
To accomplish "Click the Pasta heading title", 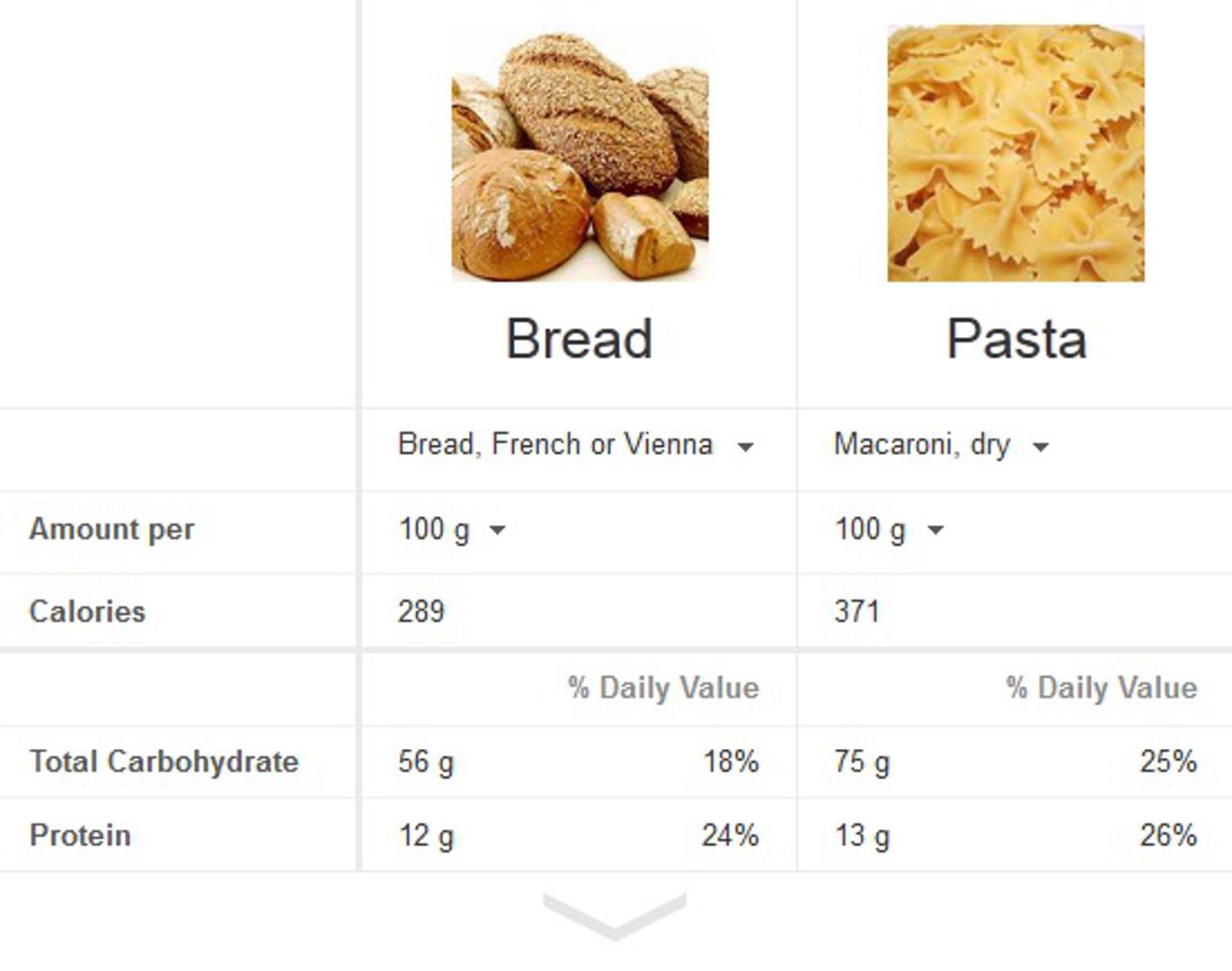I will (x=1016, y=339).
